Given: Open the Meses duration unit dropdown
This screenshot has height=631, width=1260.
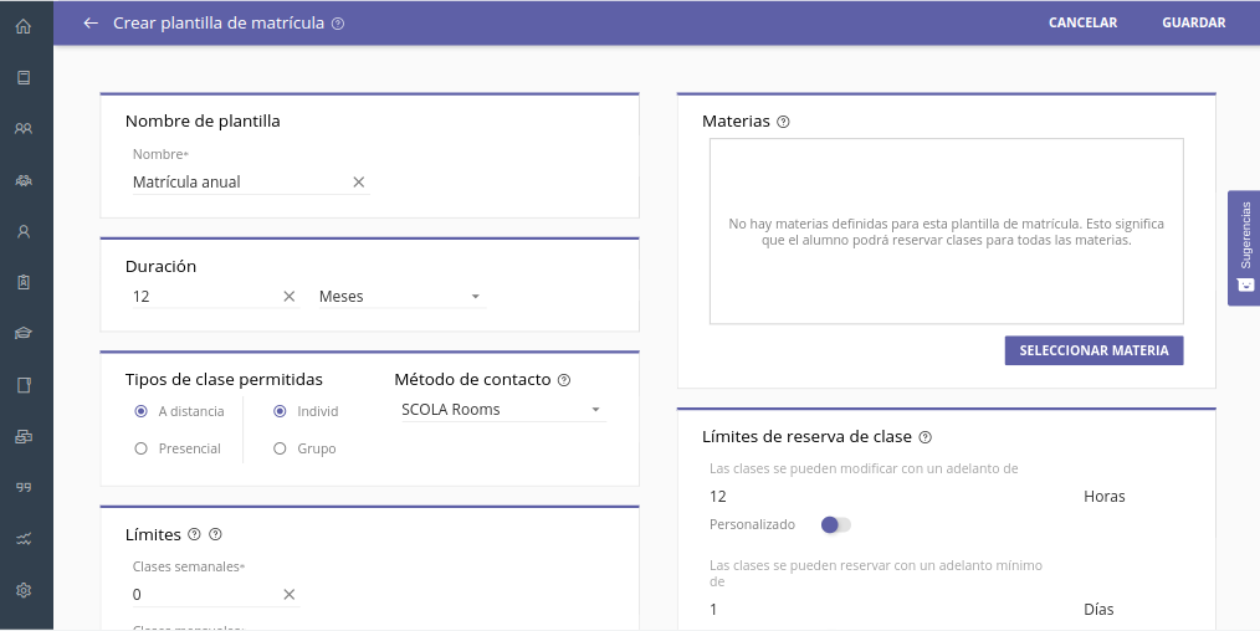Looking at the screenshot, I should [x=400, y=297].
